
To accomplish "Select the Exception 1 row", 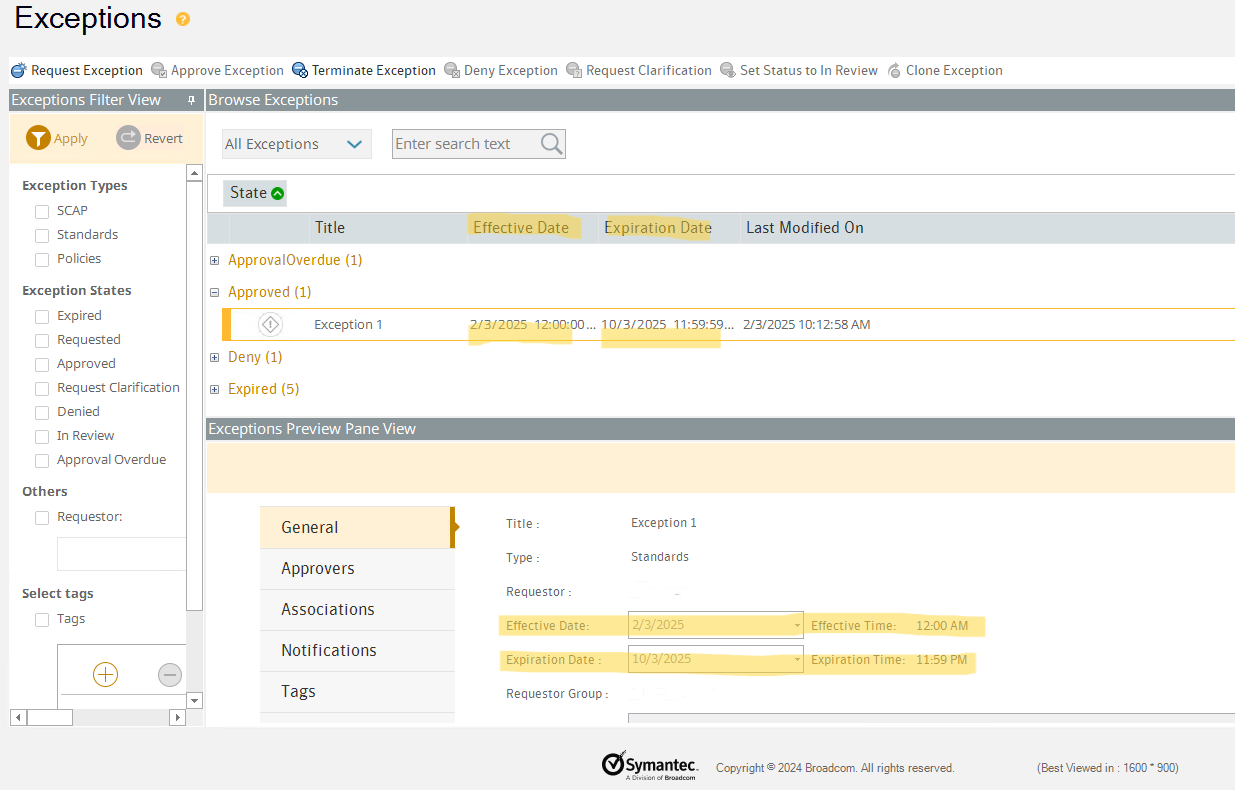I will tap(348, 325).
